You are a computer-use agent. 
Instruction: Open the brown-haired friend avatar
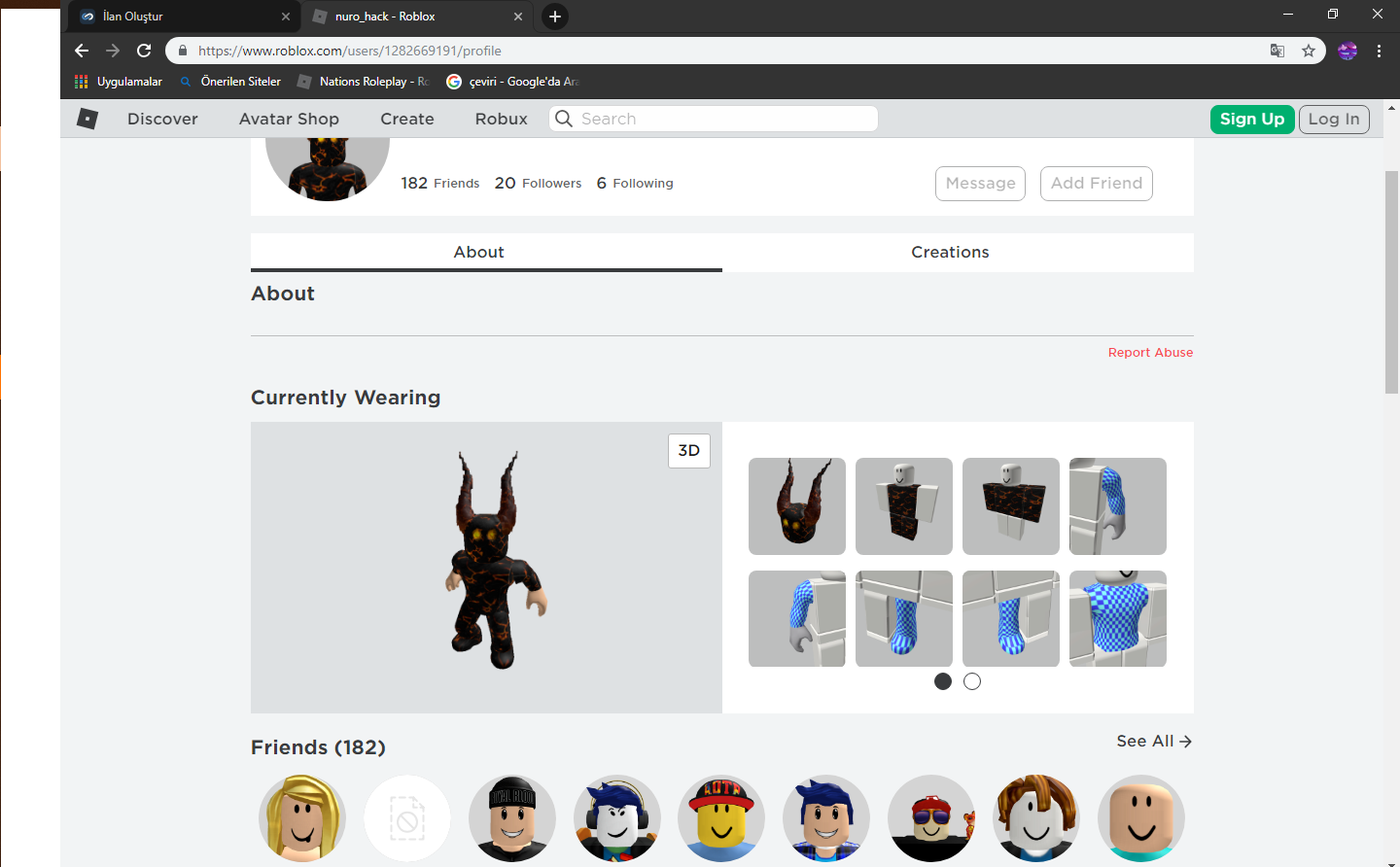1036,818
